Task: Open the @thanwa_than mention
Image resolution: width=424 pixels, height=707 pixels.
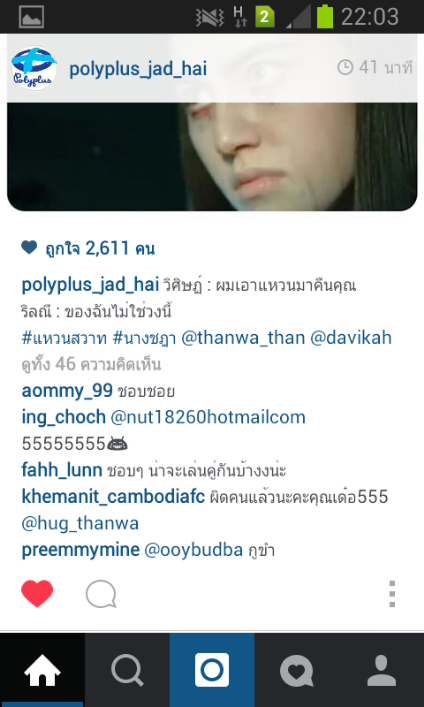Action: pos(243,338)
